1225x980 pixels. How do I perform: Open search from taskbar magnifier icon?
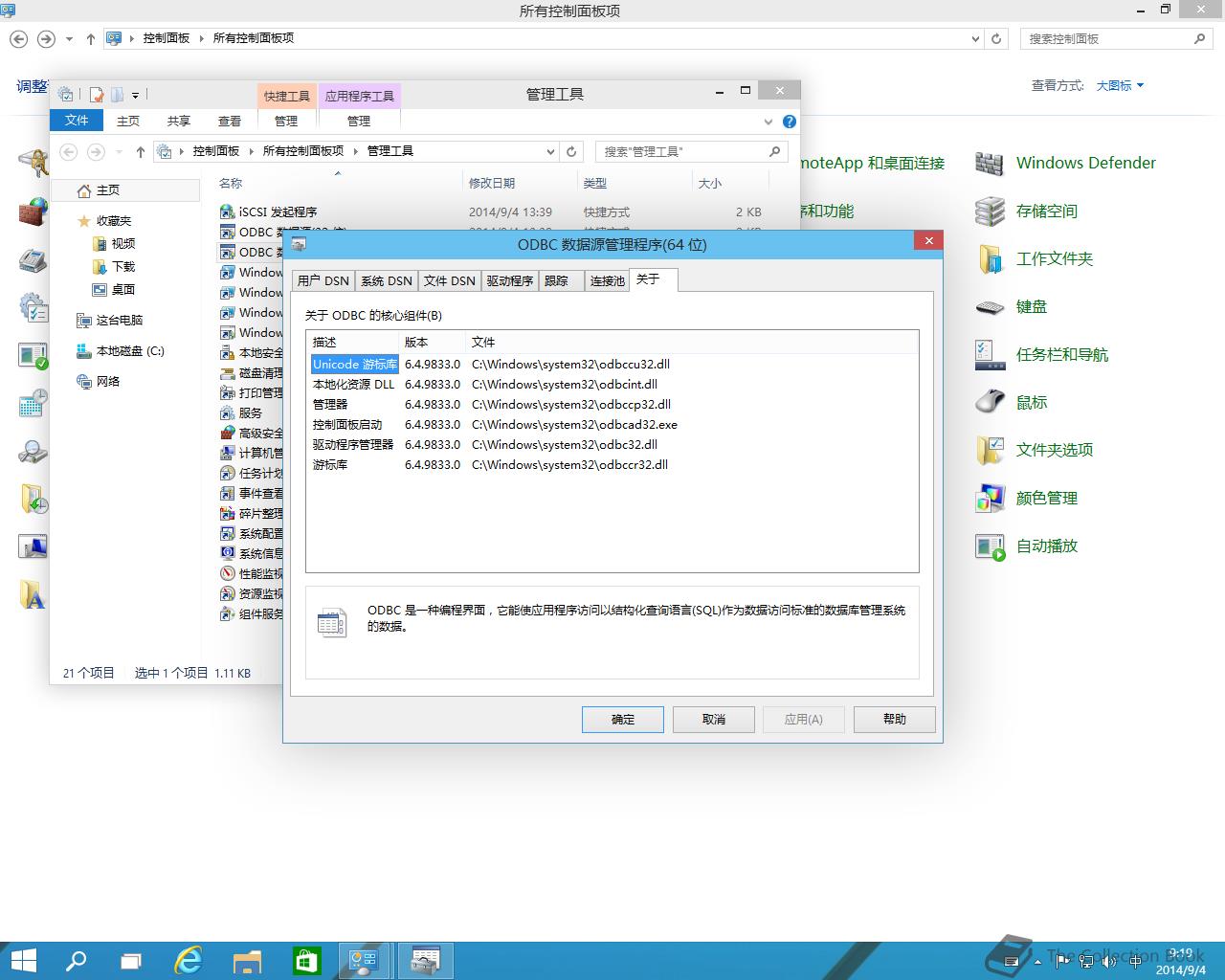(x=76, y=960)
